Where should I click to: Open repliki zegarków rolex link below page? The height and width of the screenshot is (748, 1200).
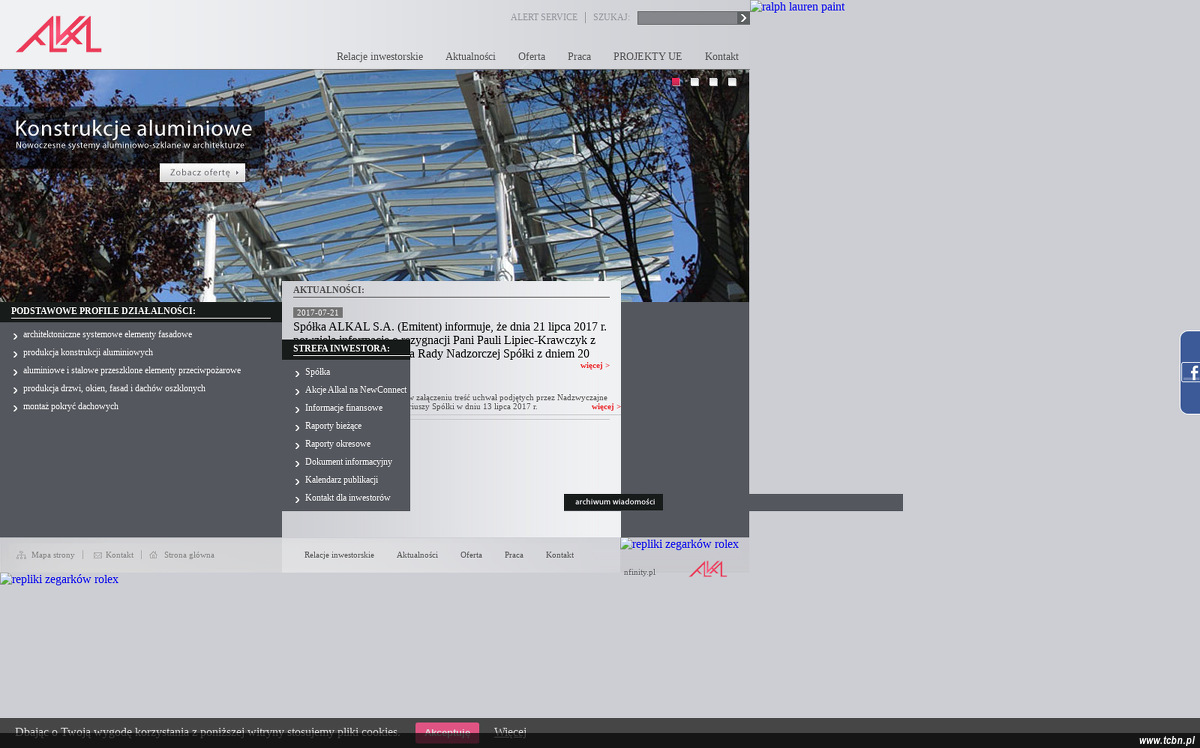[x=59, y=579]
